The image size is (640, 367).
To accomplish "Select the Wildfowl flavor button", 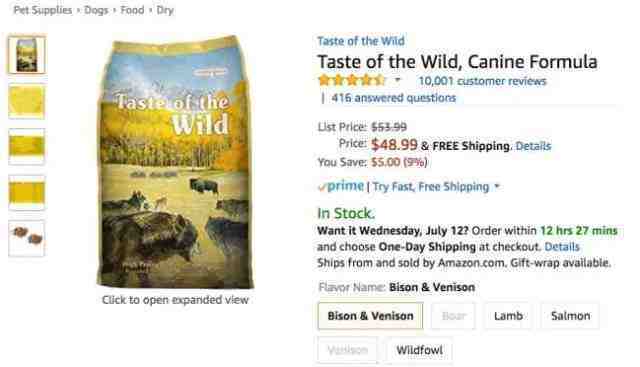I will 419,350.
